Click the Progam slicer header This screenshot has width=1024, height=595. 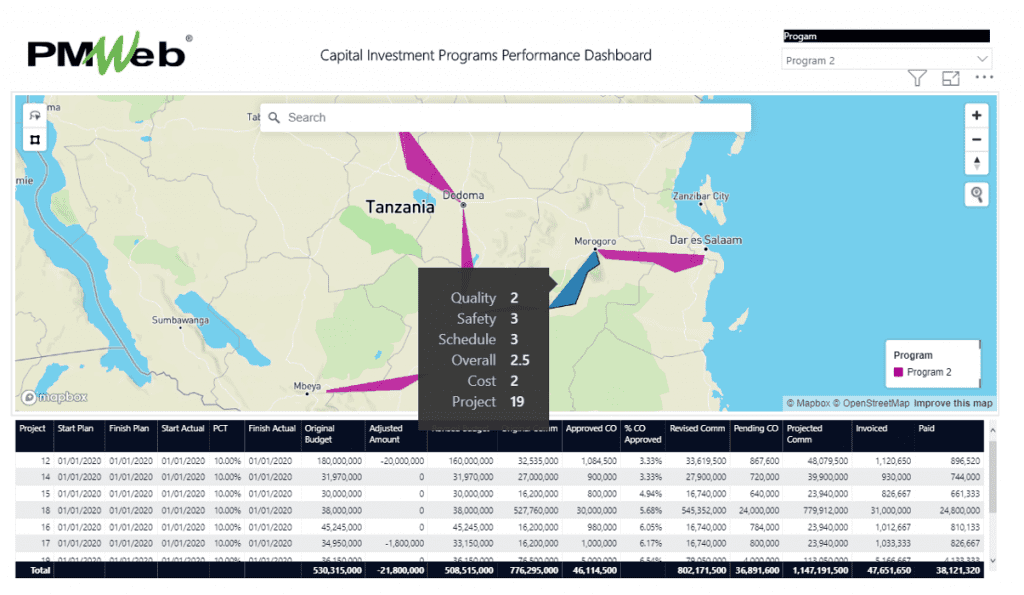[x=886, y=37]
